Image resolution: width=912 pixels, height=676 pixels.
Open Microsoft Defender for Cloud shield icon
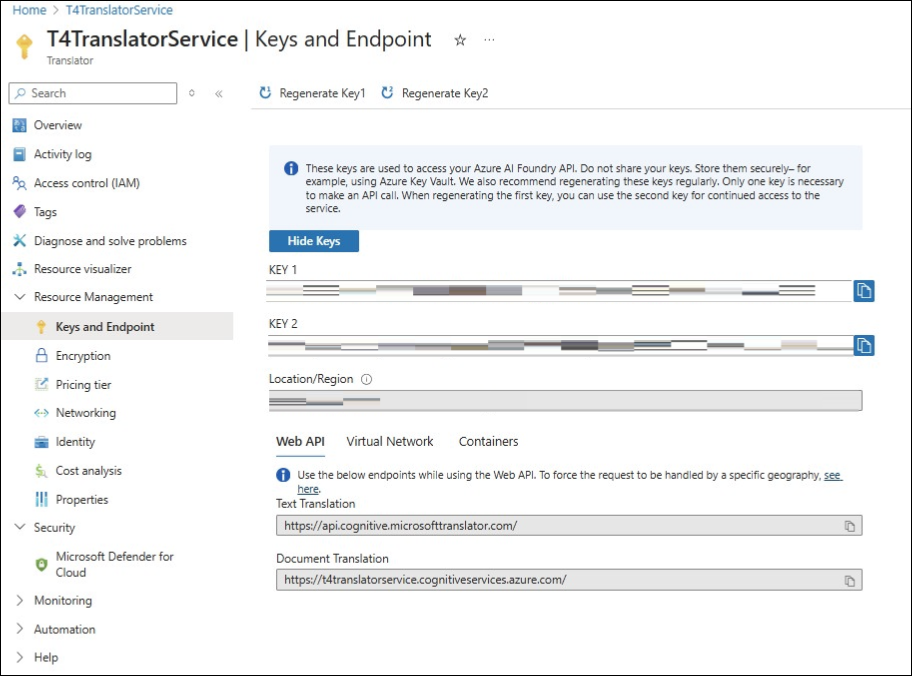tap(41, 564)
